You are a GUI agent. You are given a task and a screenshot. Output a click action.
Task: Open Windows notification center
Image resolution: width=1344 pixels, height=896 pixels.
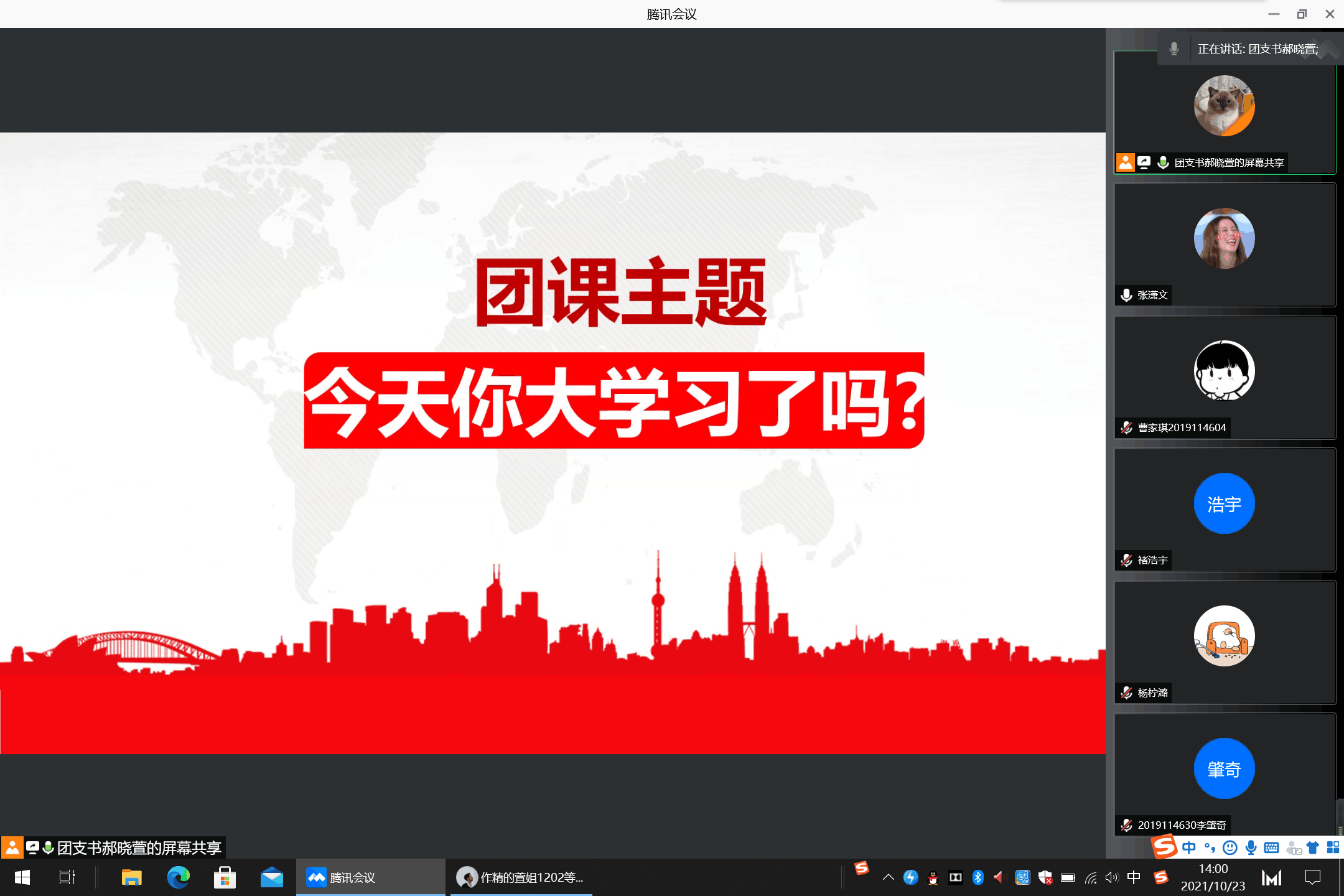(1313, 877)
